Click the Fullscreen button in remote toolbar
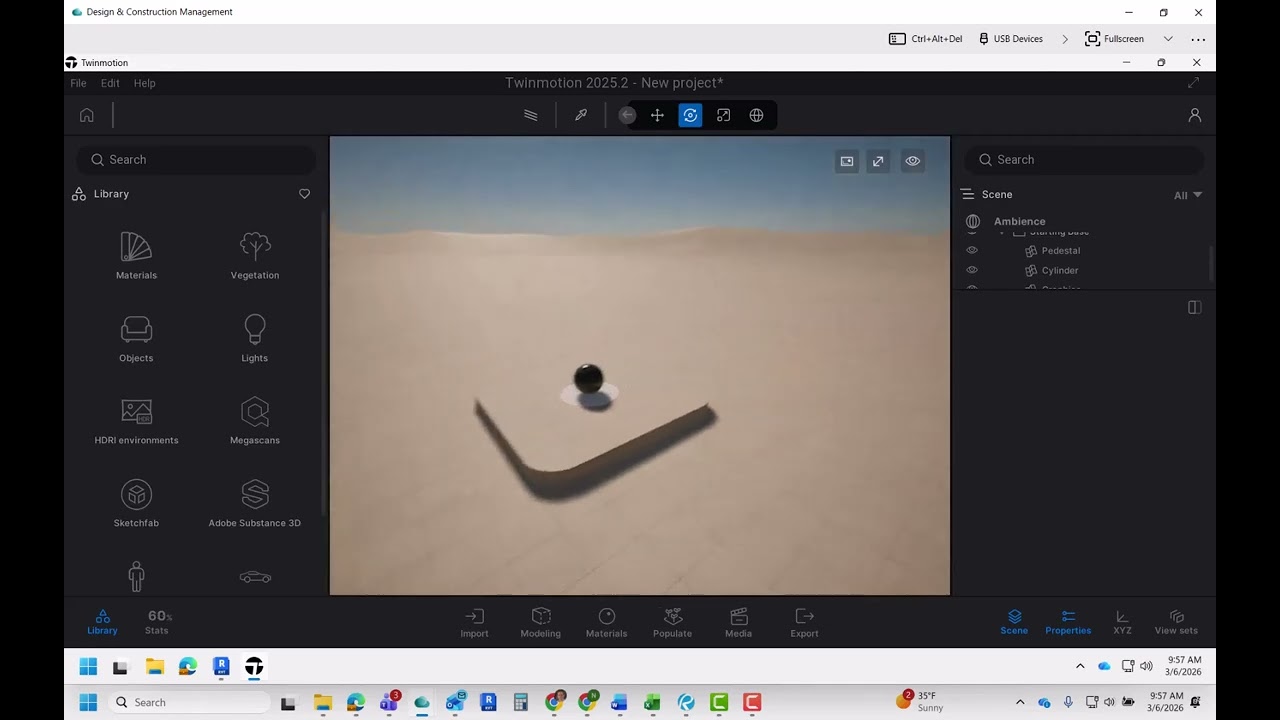 [x=1114, y=39]
